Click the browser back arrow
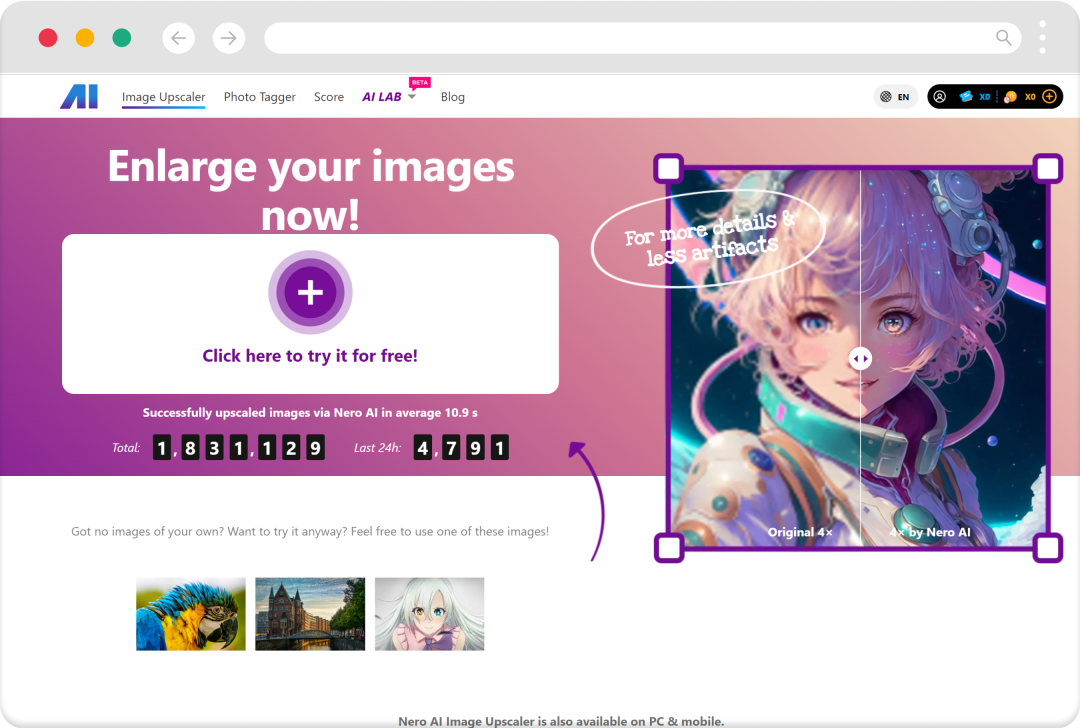The image size is (1080, 728). pos(178,38)
